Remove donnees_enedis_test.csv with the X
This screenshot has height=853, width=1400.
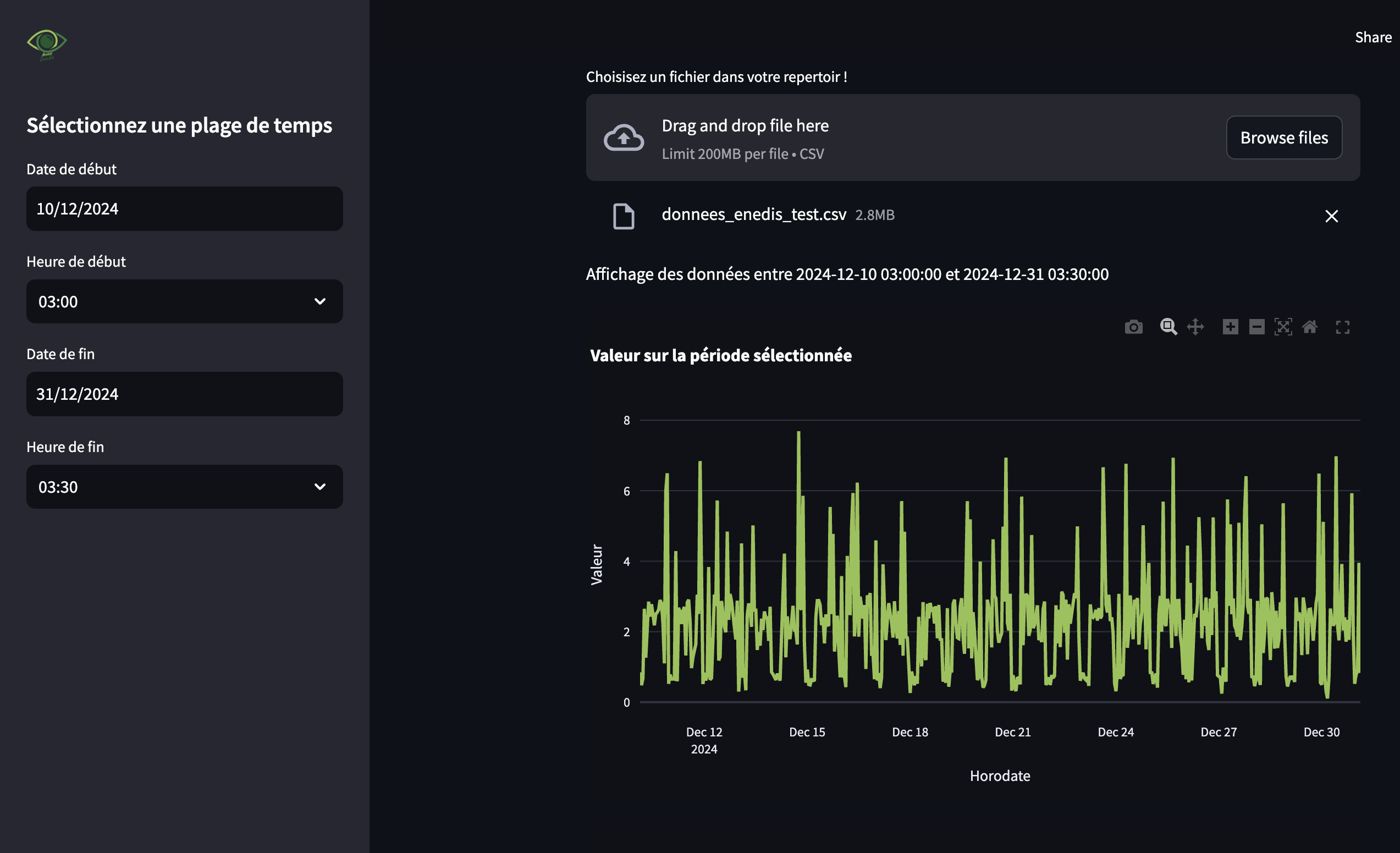tap(1332, 216)
